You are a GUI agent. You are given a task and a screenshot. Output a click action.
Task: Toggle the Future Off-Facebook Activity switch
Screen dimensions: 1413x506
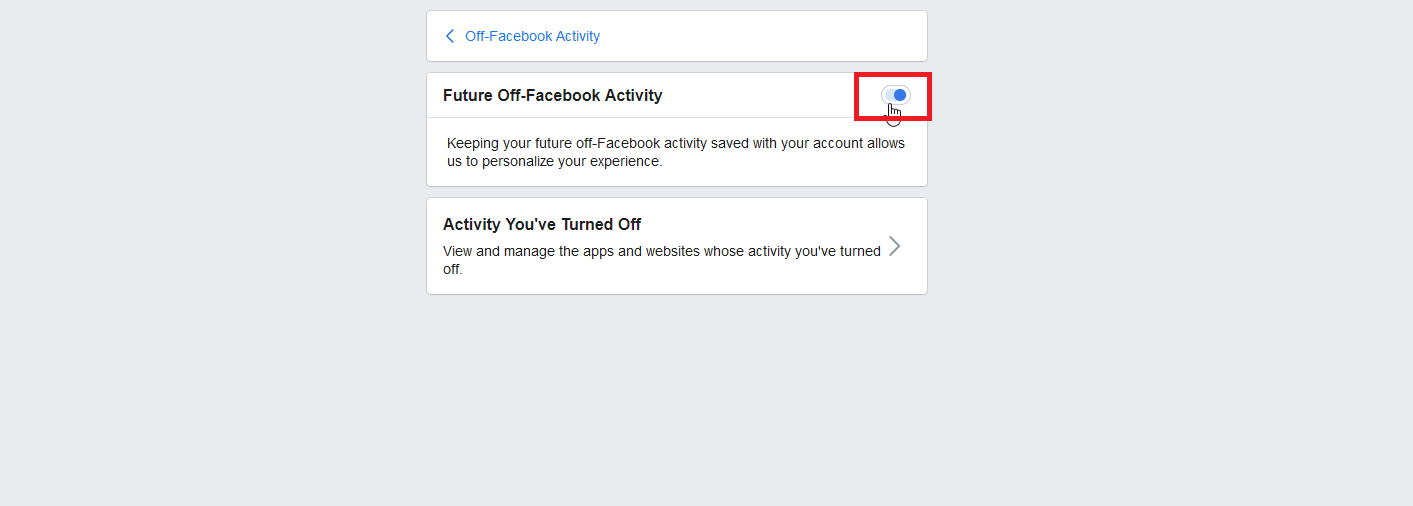tap(896, 95)
